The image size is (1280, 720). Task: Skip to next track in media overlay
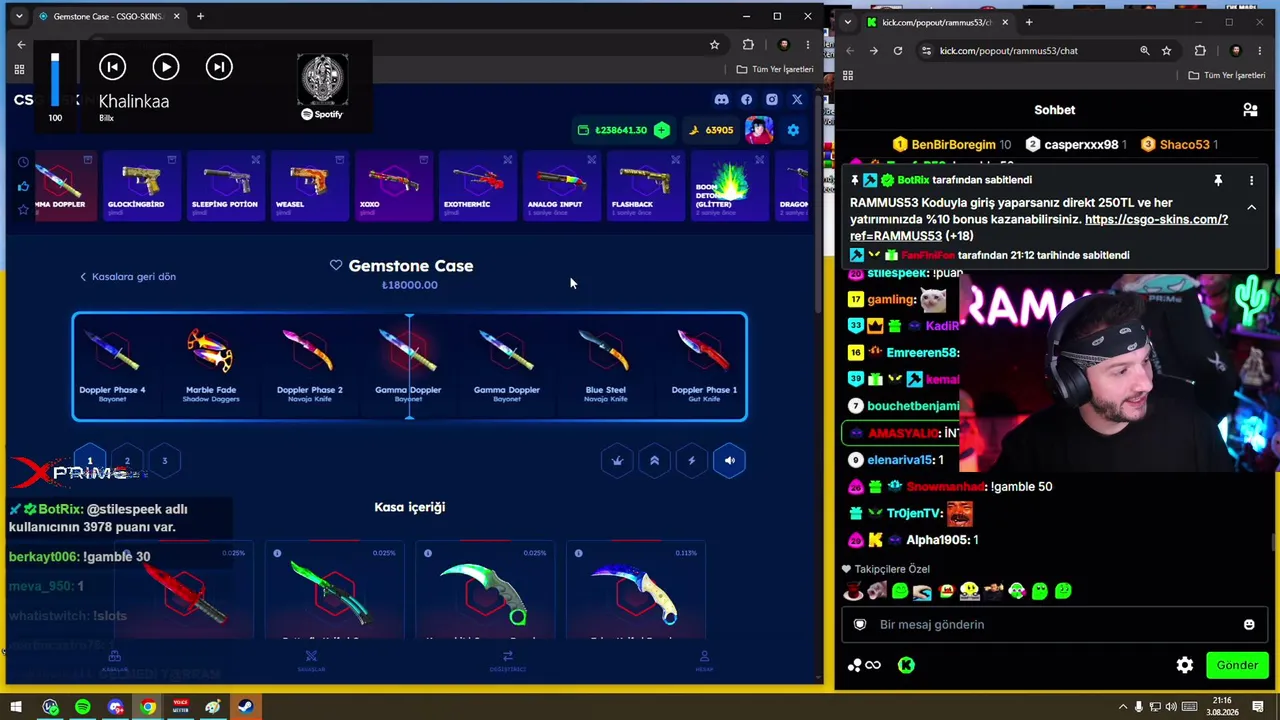pyautogui.click(x=219, y=67)
